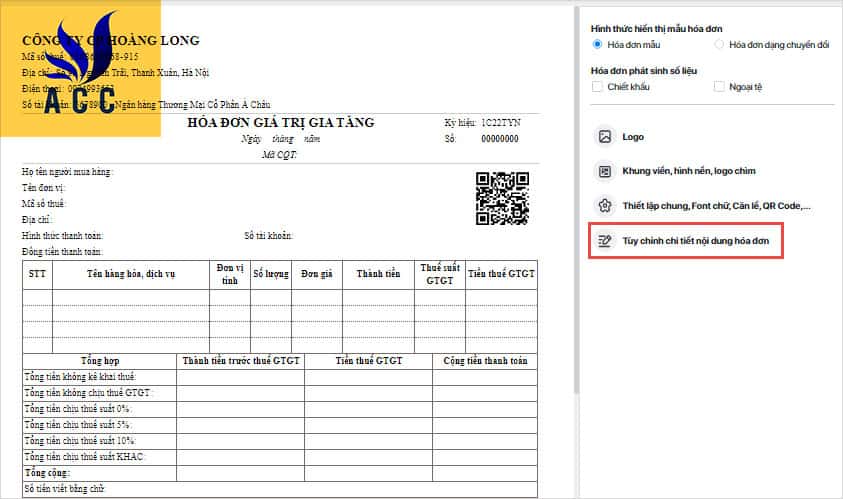Open the Logo settings label
The height and width of the screenshot is (499, 843).
click(633, 137)
